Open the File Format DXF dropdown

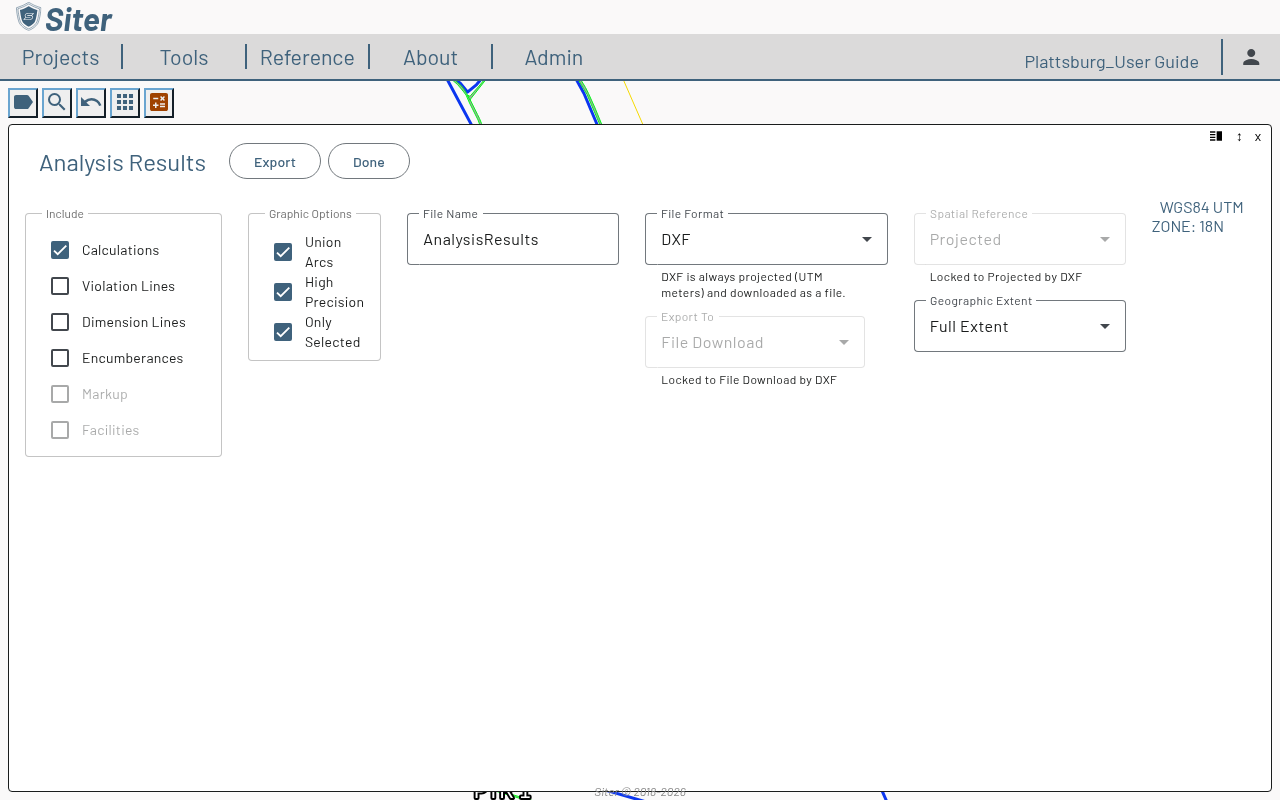pos(766,239)
